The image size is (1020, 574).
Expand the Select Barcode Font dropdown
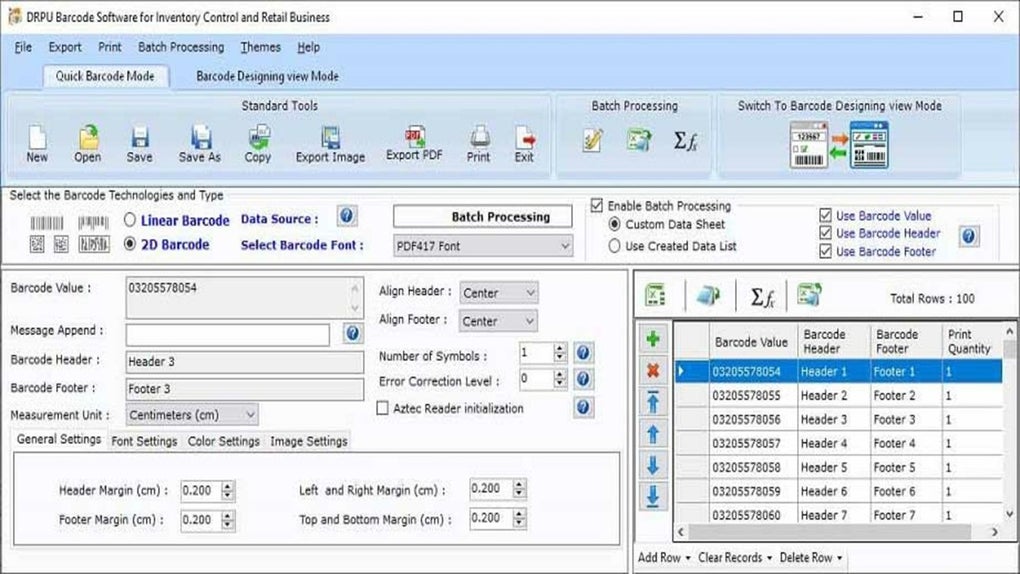click(x=483, y=246)
